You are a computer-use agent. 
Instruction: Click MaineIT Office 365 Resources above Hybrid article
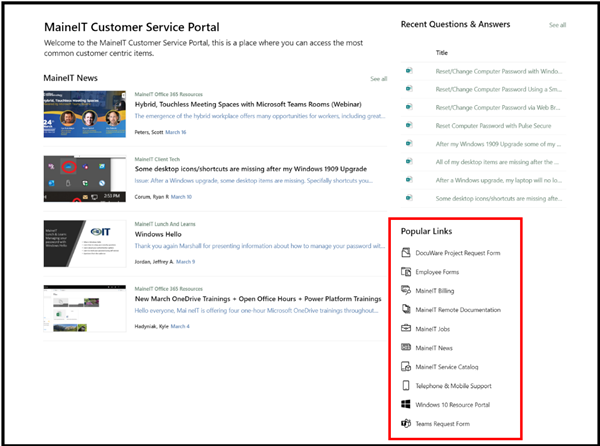point(168,94)
